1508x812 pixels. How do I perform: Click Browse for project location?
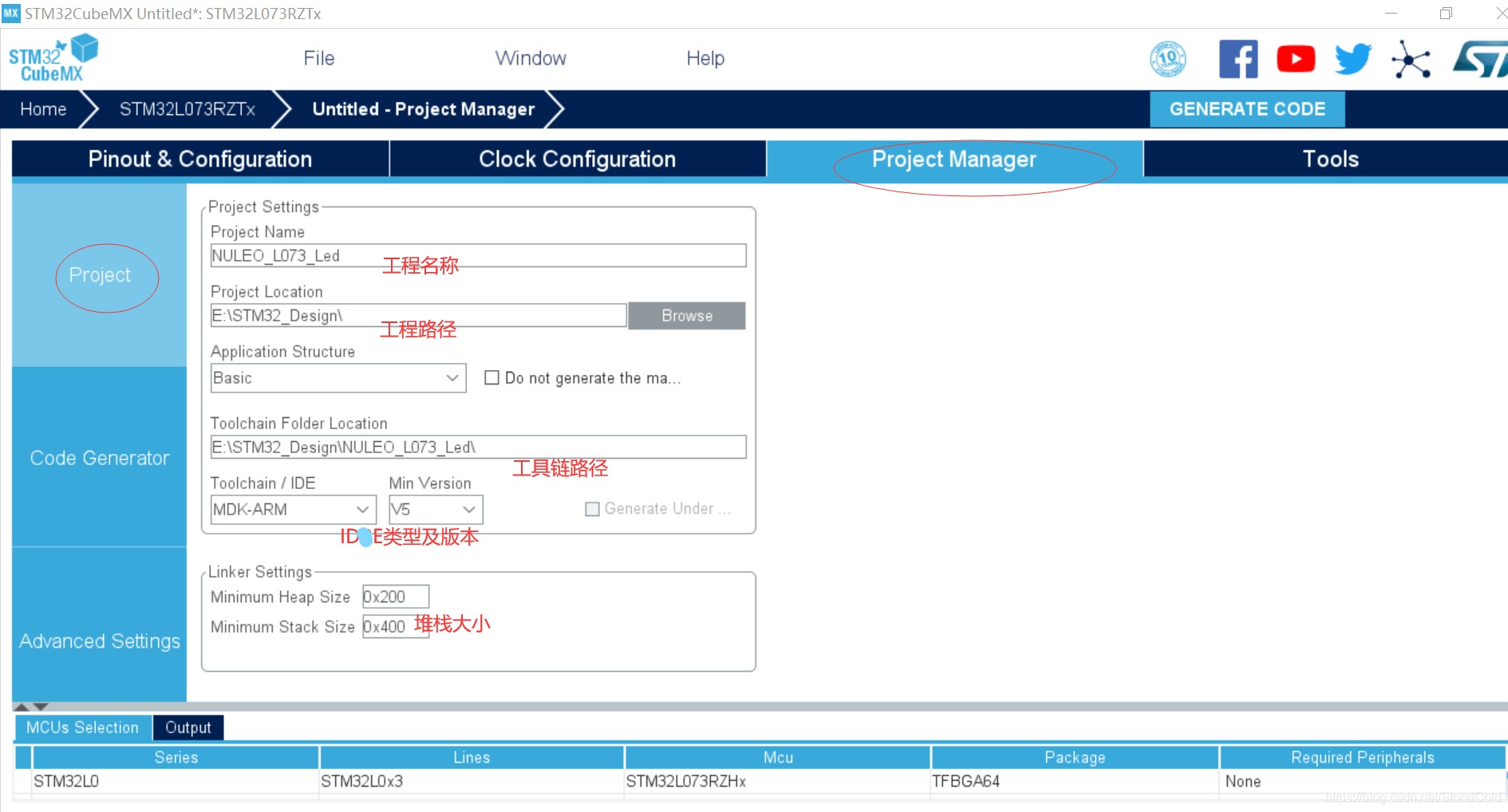687,315
